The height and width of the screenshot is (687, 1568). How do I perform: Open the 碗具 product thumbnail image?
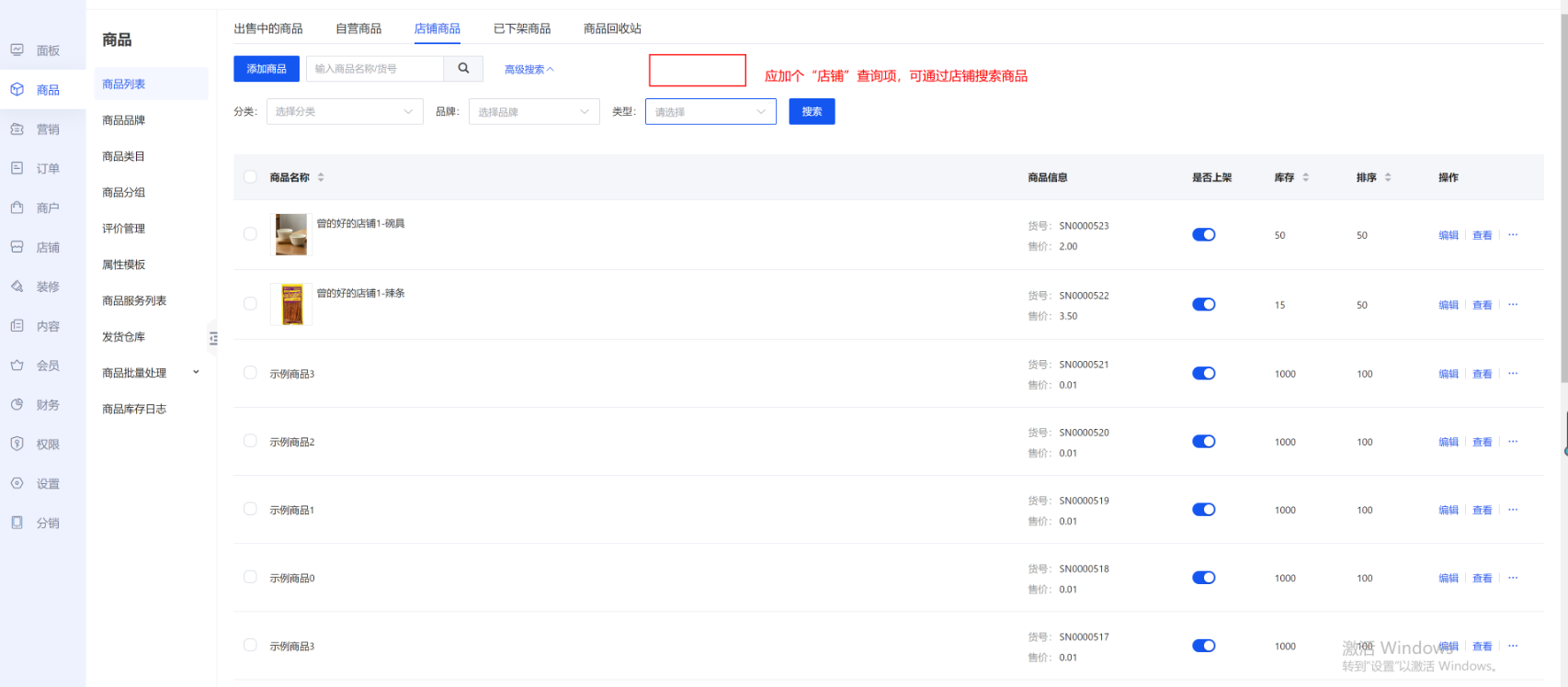coord(291,234)
